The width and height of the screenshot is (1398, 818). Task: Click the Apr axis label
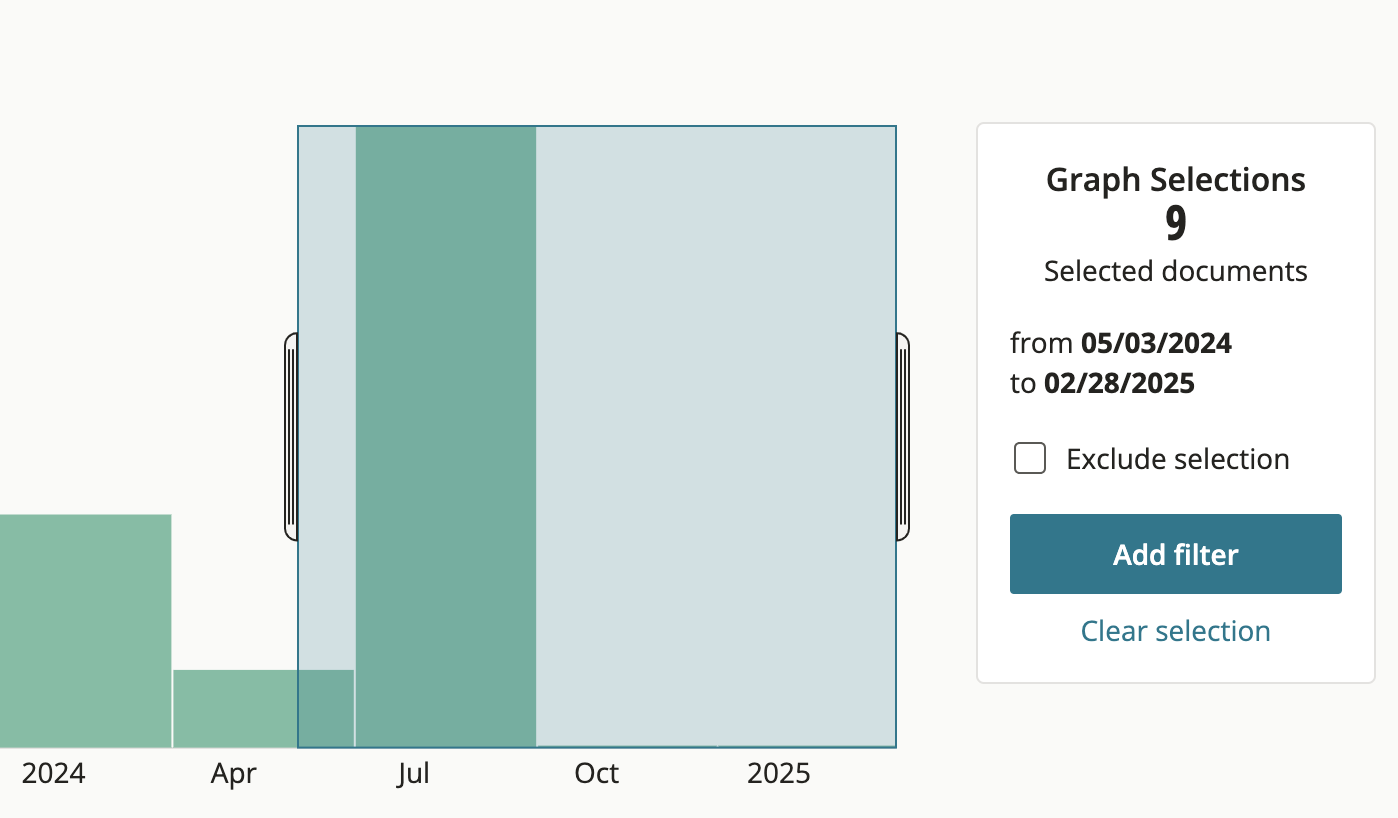coord(234,773)
